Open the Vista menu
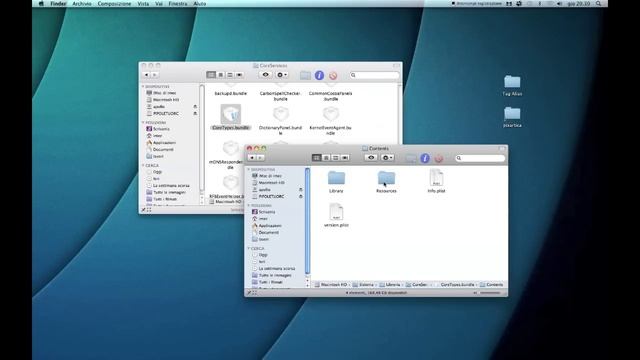Screen dimensions: 640x360 click(143, 4)
